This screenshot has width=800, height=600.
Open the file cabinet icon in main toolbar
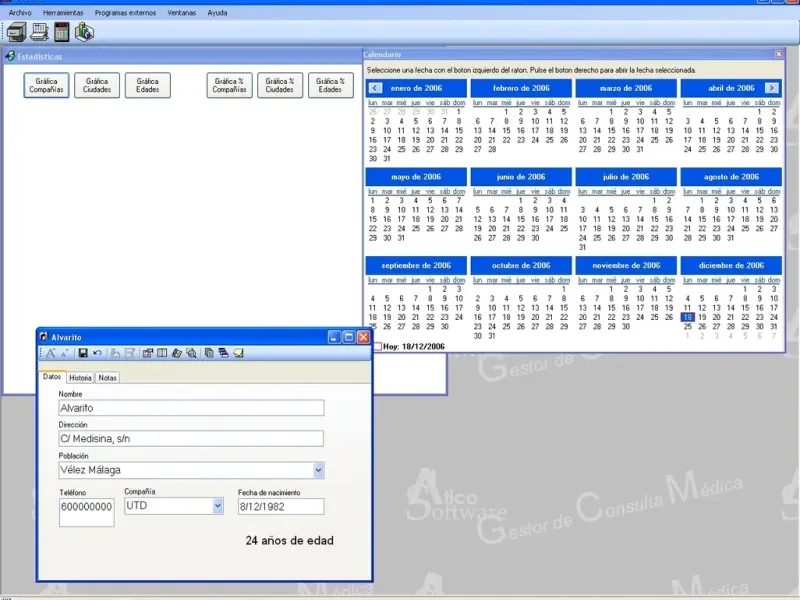[16, 32]
